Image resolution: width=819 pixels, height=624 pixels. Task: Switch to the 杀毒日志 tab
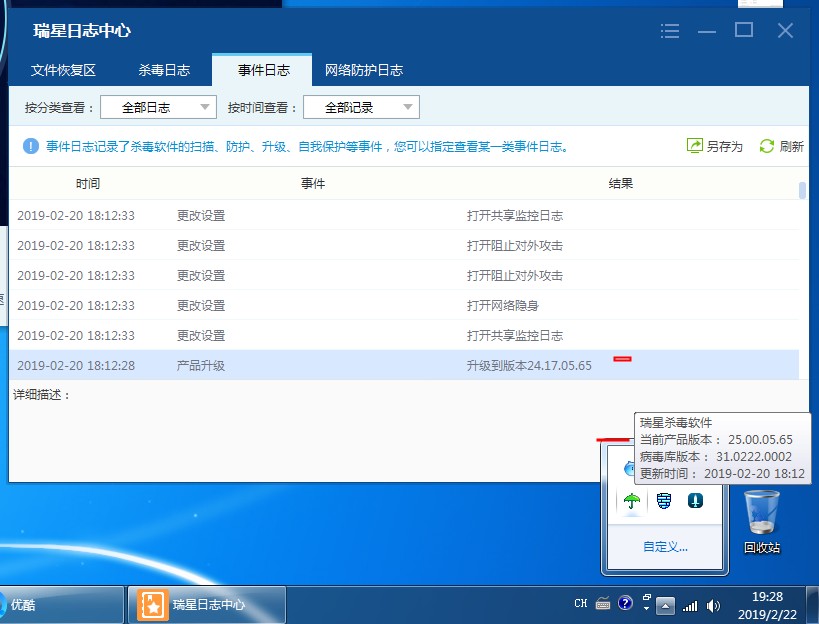pyautogui.click(x=164, y=70)
